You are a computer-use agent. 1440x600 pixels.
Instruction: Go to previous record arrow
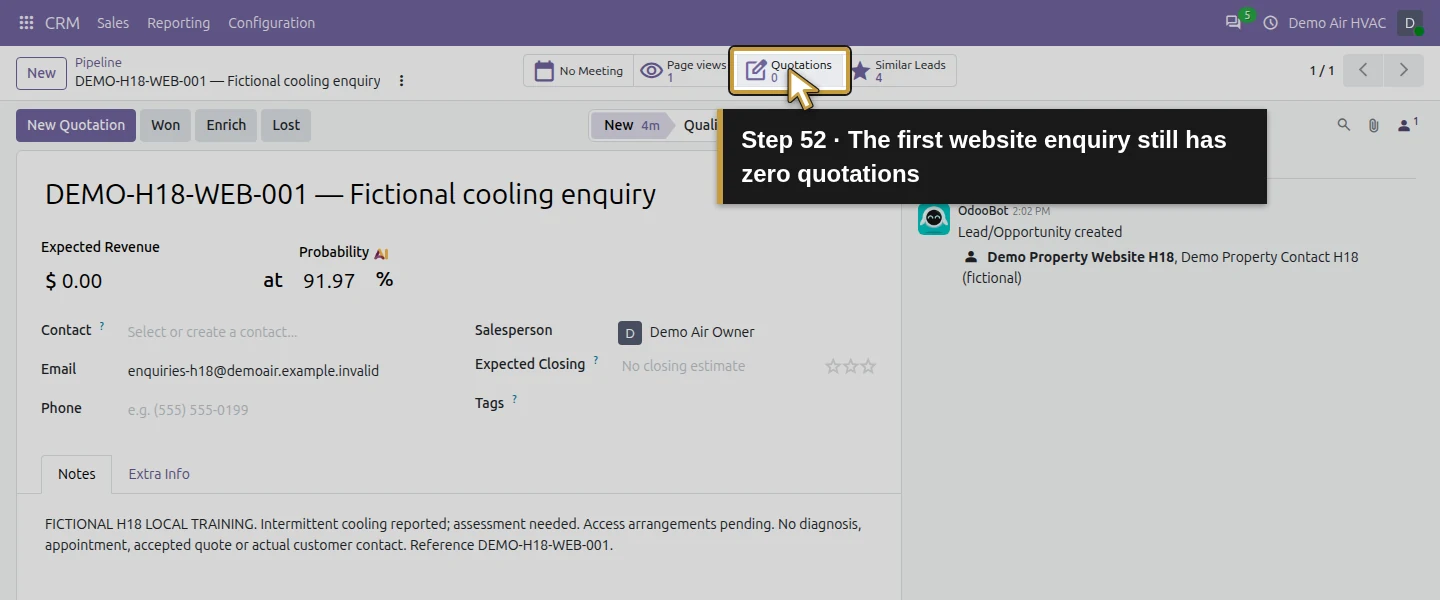1363,70
